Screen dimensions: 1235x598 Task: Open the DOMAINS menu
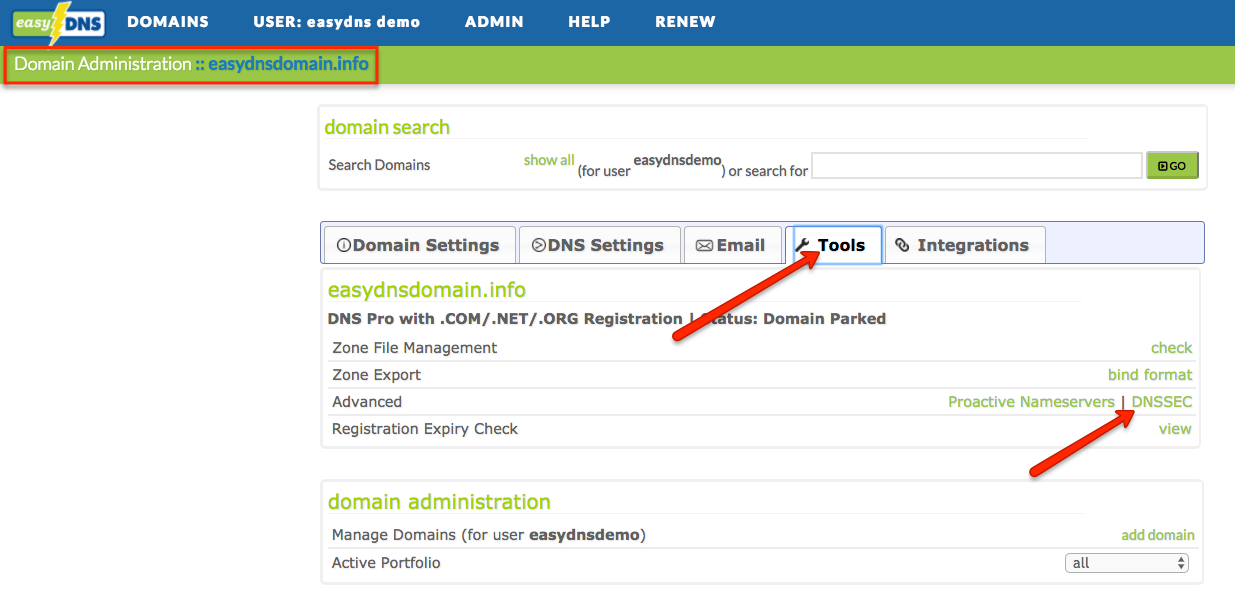pos(168,22)
